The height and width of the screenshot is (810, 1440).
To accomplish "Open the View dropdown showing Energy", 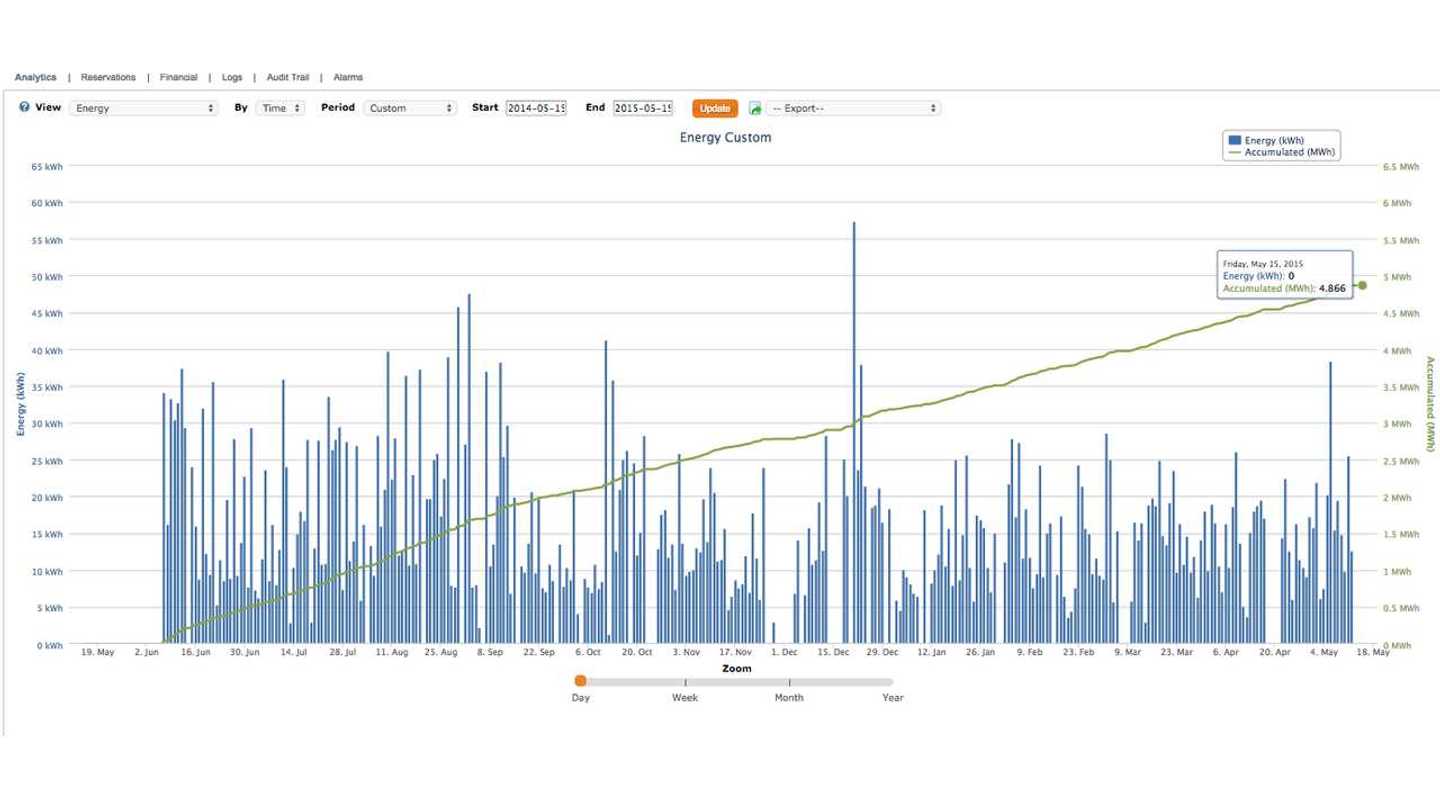I will click(x=143, y=108).
